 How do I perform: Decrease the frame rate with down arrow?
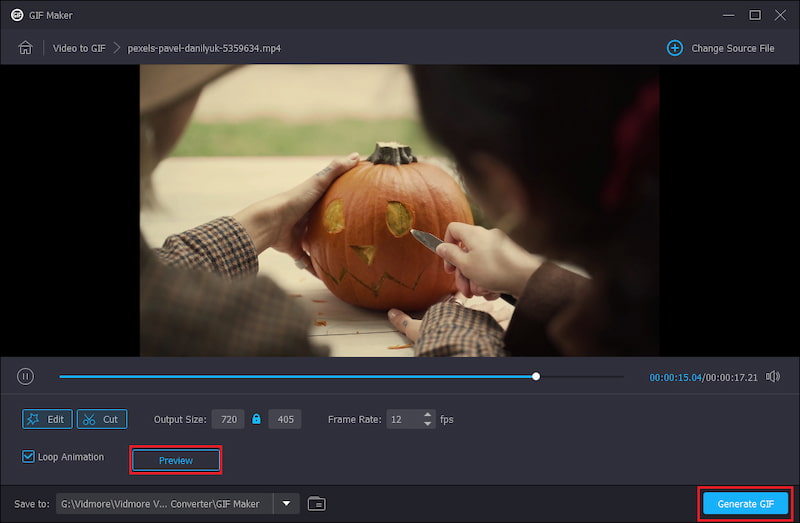coord(428,424)
